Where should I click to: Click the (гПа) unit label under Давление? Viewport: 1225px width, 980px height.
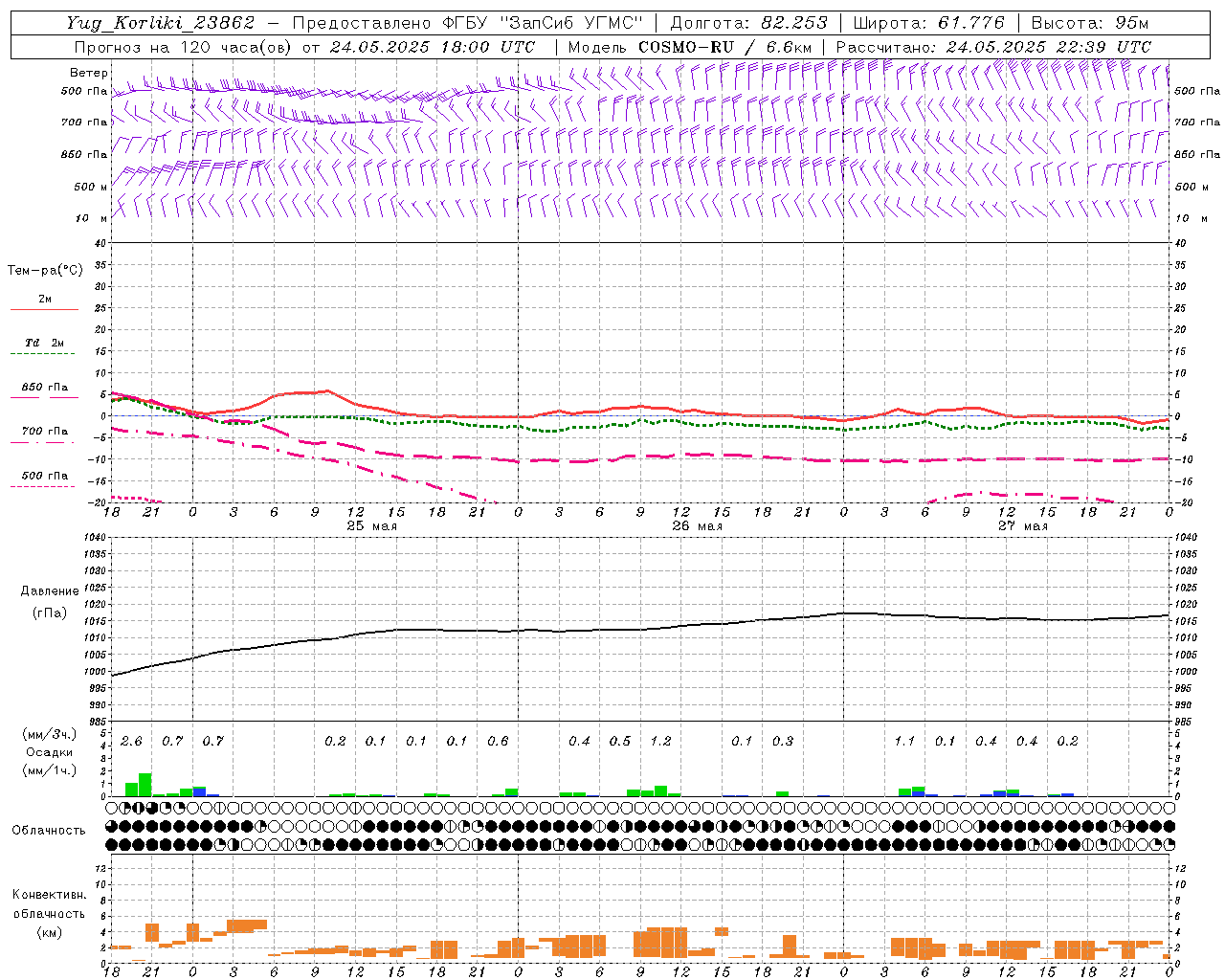(50, 613)
